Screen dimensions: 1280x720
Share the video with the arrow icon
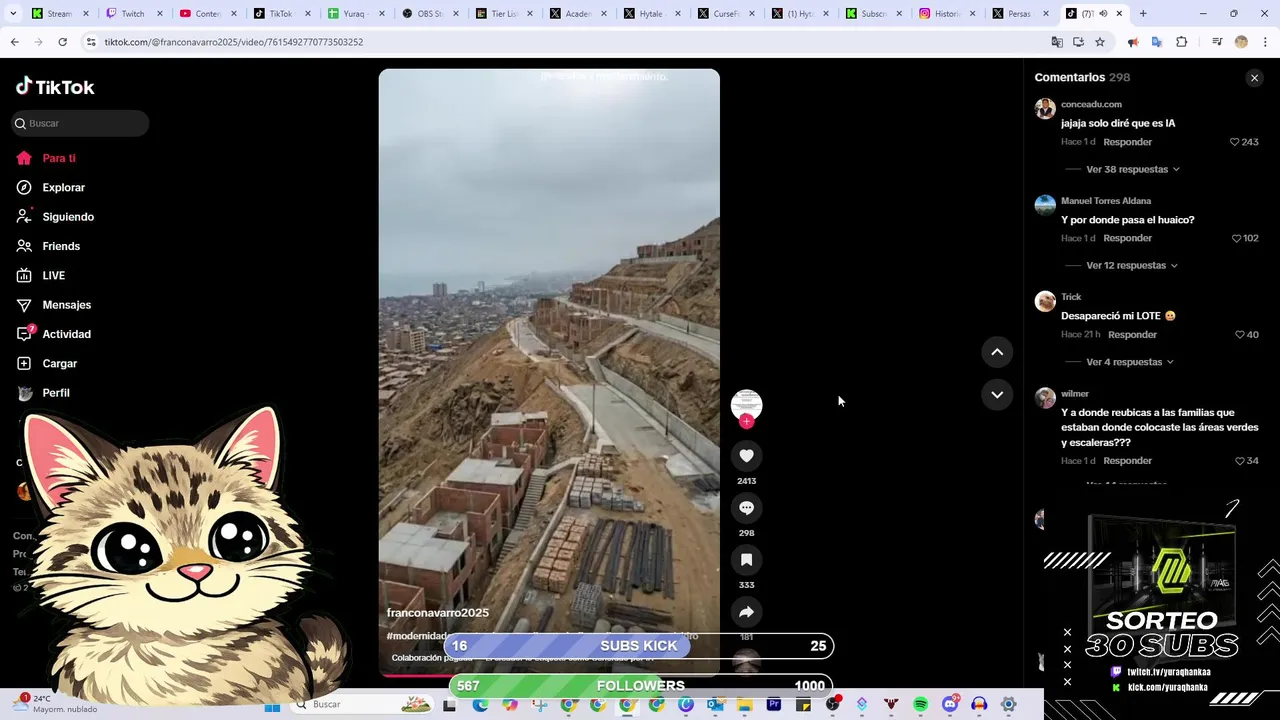click(x=746, y=612)
